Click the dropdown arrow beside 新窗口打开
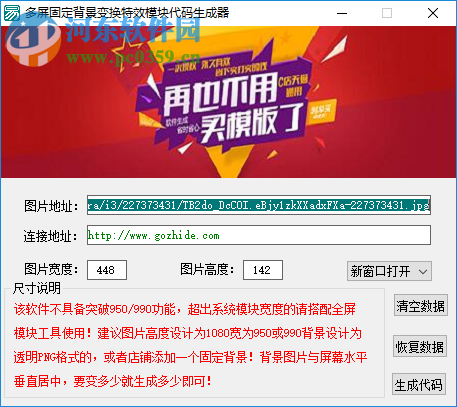This screenshot has height=407, width=457. coord(423,271)
